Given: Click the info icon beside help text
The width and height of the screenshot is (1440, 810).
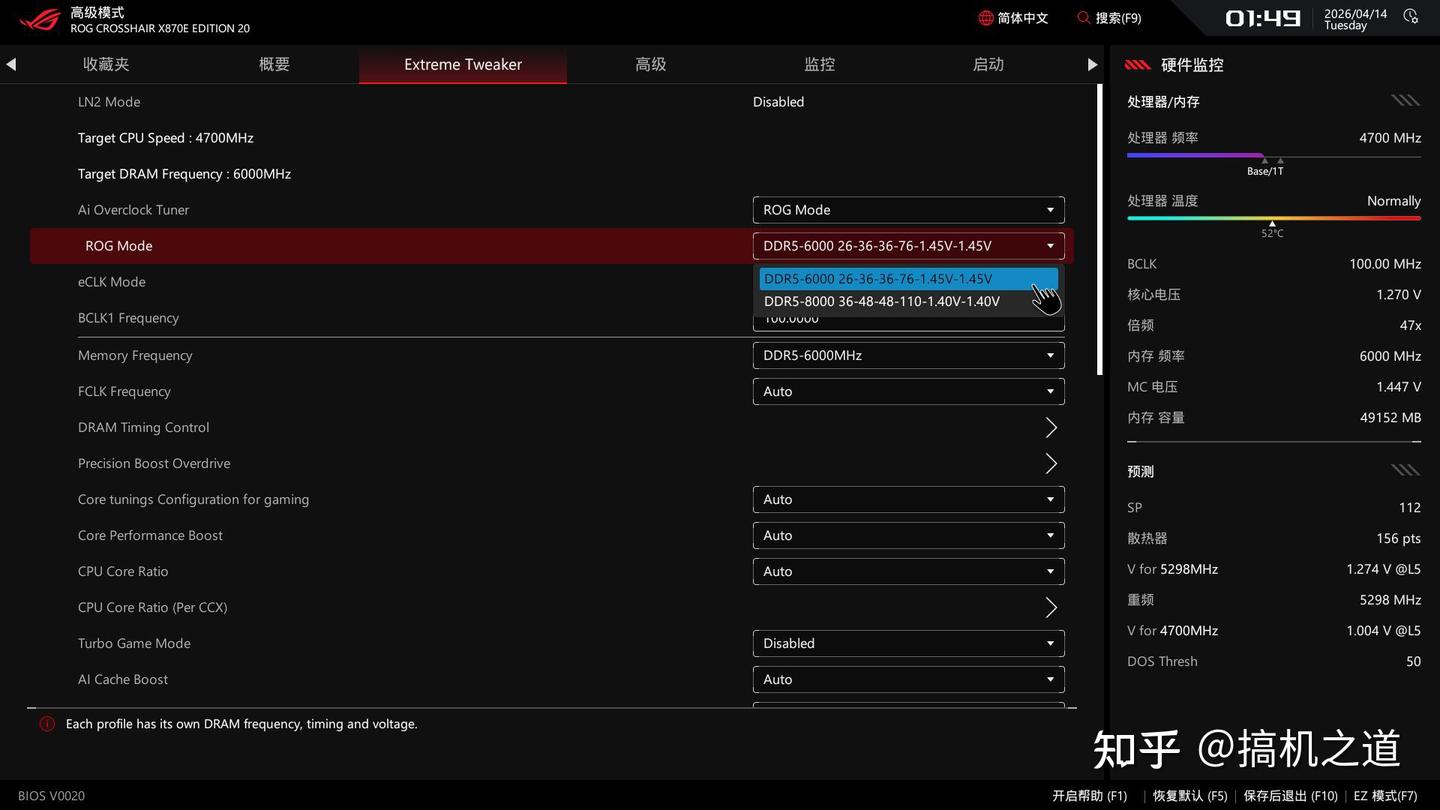Looking at the screenshot, I should click(x=47, y=724).
